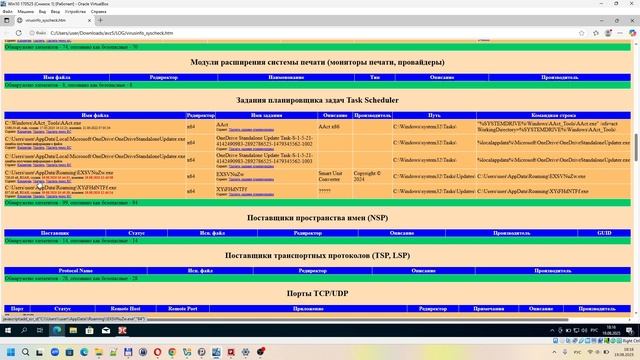Click the guest volume speaker icon
This screenshot has height=360, width=640.
pyautogui.click(x=584, y=330)
